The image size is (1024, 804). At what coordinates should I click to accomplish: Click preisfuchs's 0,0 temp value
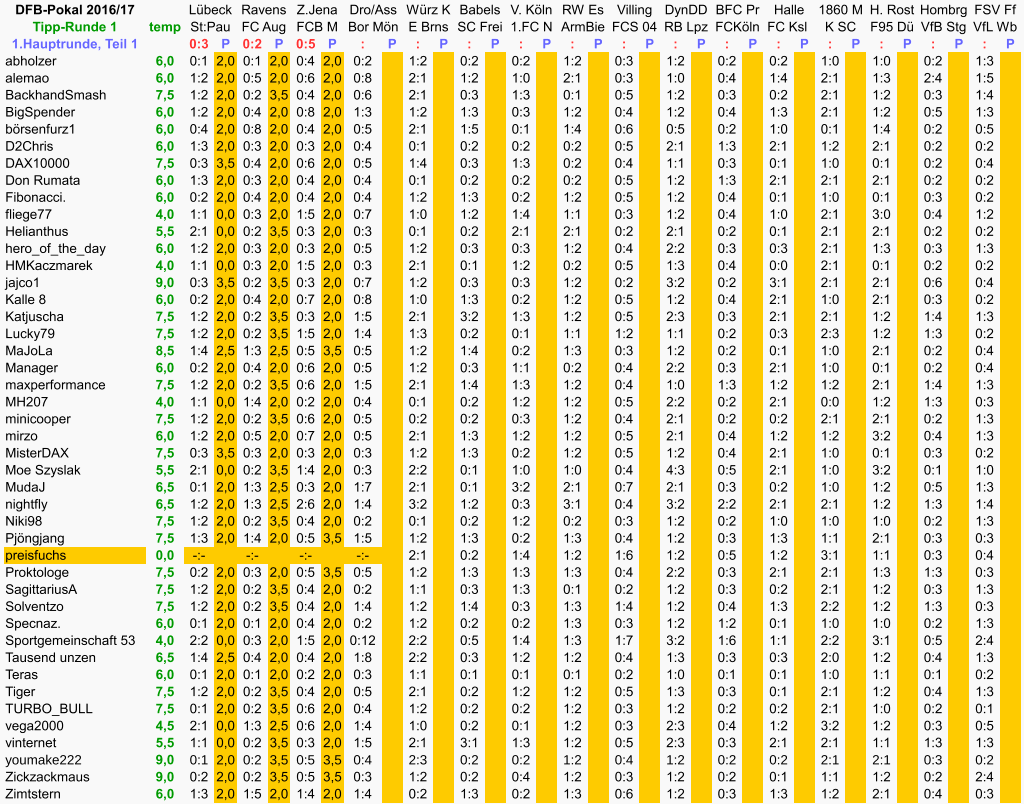coord(165,555)
